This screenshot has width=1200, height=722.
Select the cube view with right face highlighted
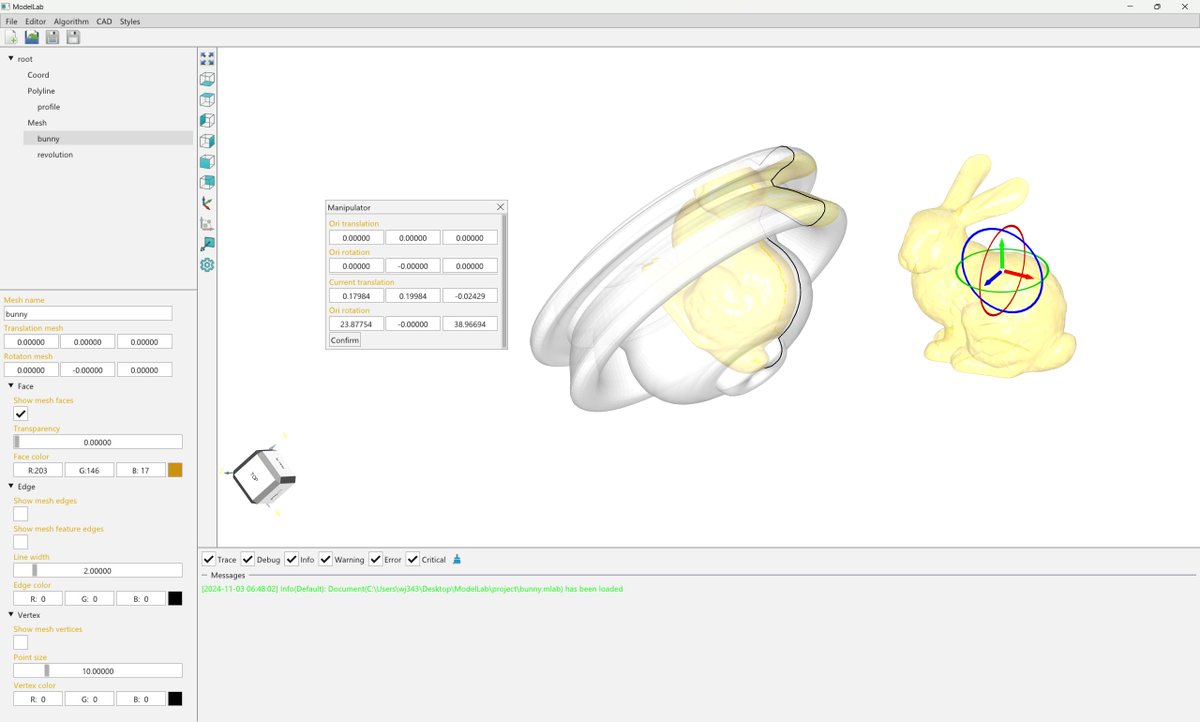click(x=207, y=141)
